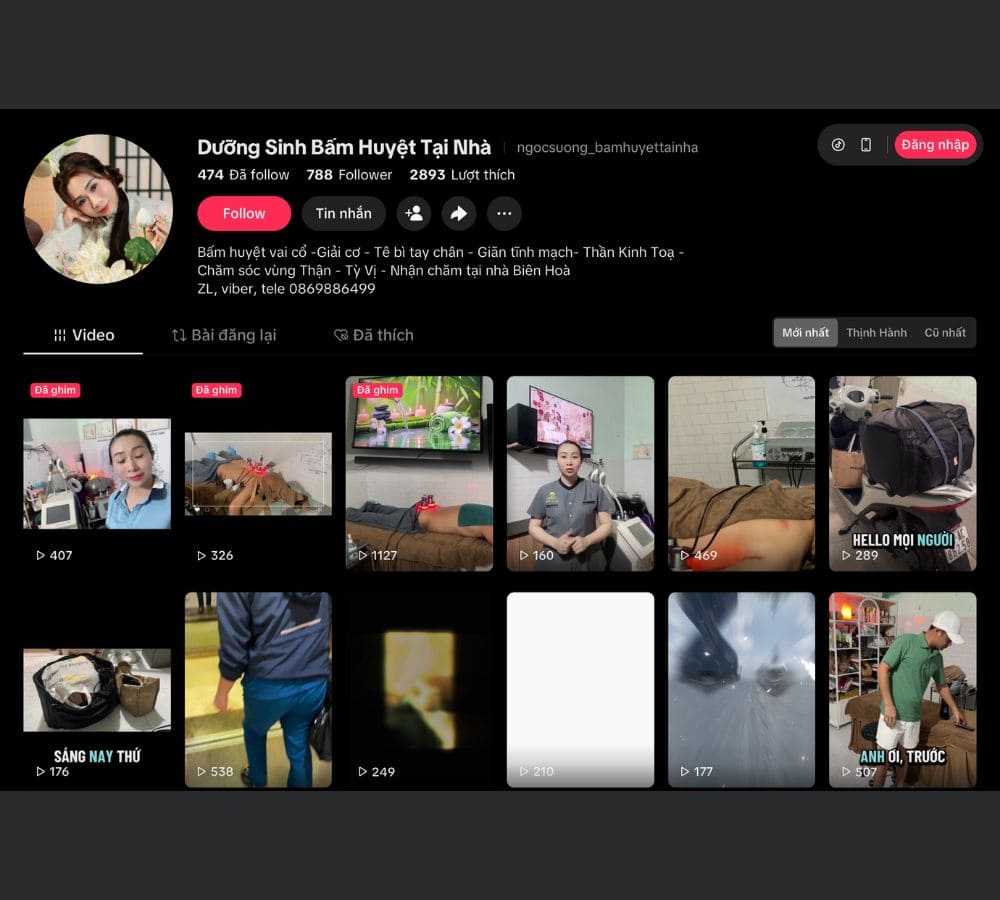Click the add-friend person icon button
Image resolution: width=1000 pixels, height=900 pixels.
413,213
